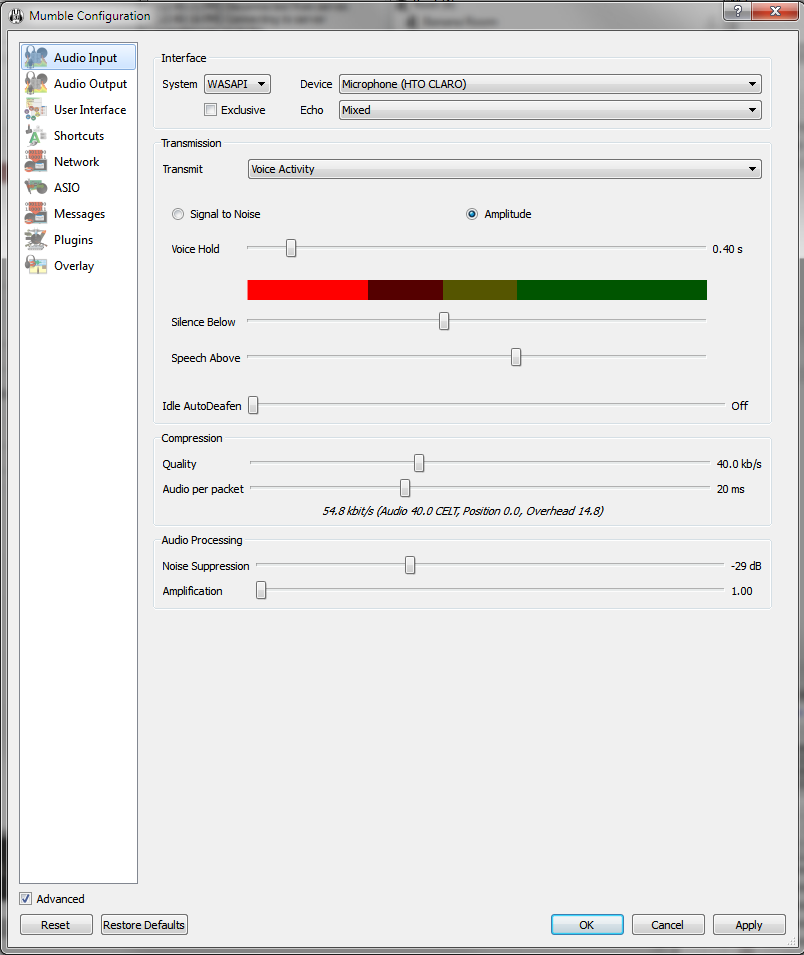The image size is (804, 955).
Task: Click the Idle AutoDeafen slider handle
Action: coord(253,405)
